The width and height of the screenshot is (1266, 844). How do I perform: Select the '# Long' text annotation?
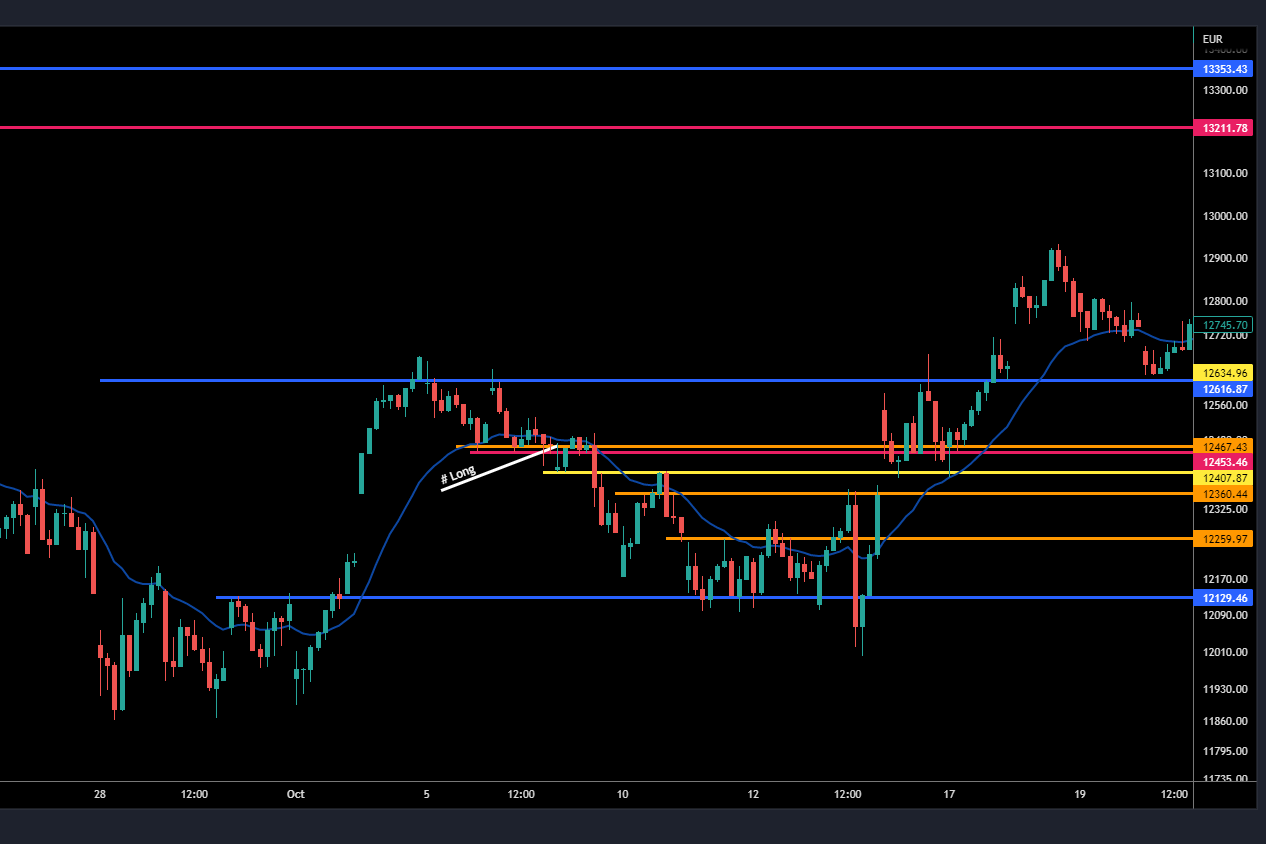point(458,474)
